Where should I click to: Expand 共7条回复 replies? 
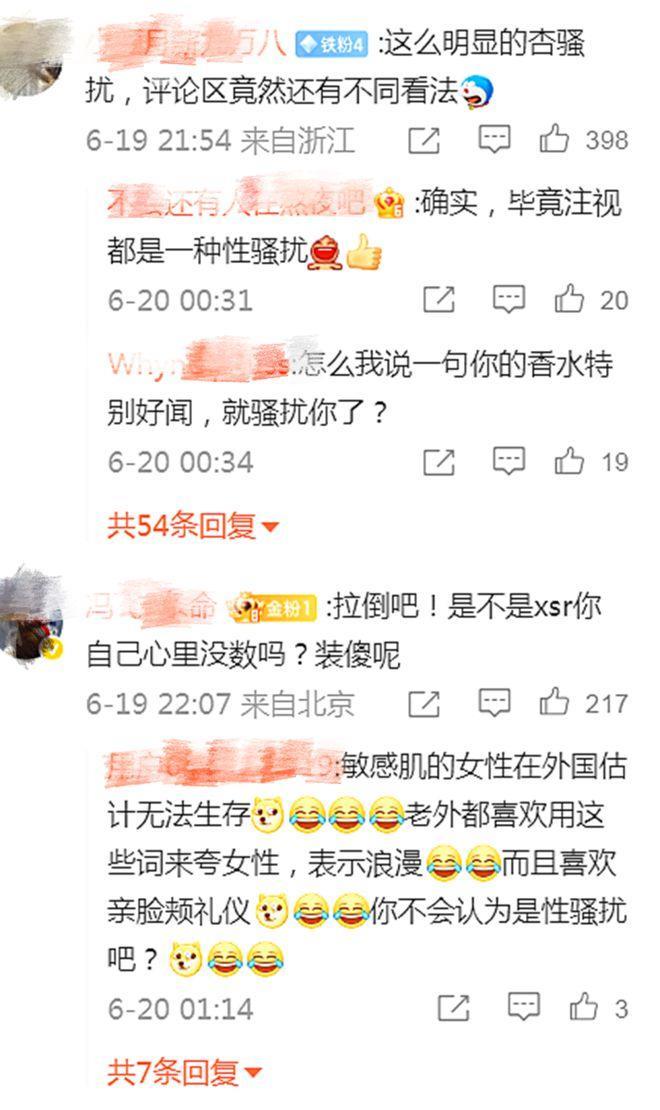[184, 1072]
